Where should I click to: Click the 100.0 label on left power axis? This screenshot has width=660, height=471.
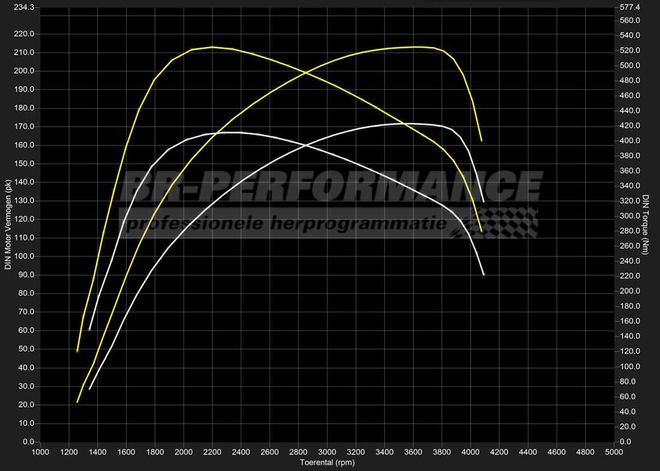tap(22, 256)
